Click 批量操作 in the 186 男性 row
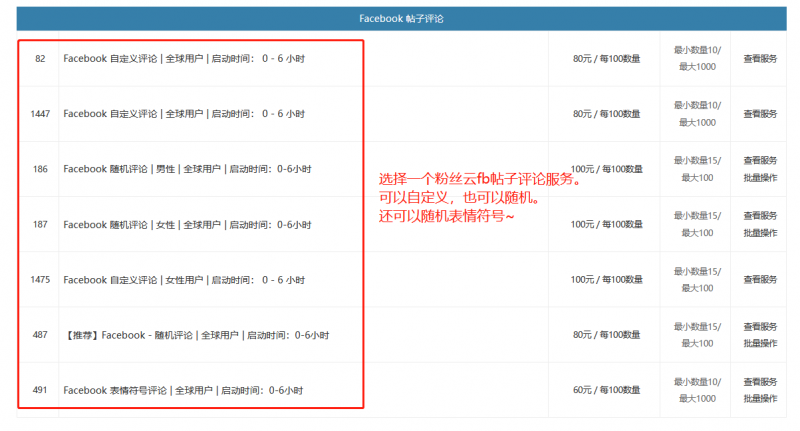 (x=760, y=178)
